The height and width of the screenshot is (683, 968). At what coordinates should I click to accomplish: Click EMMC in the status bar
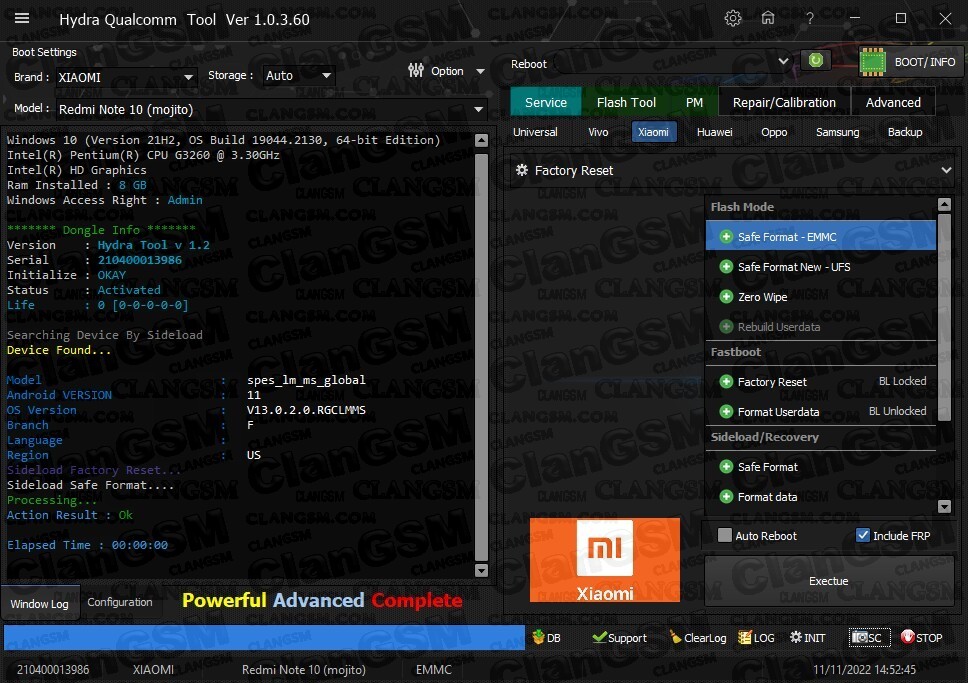(x=433, y=669)
